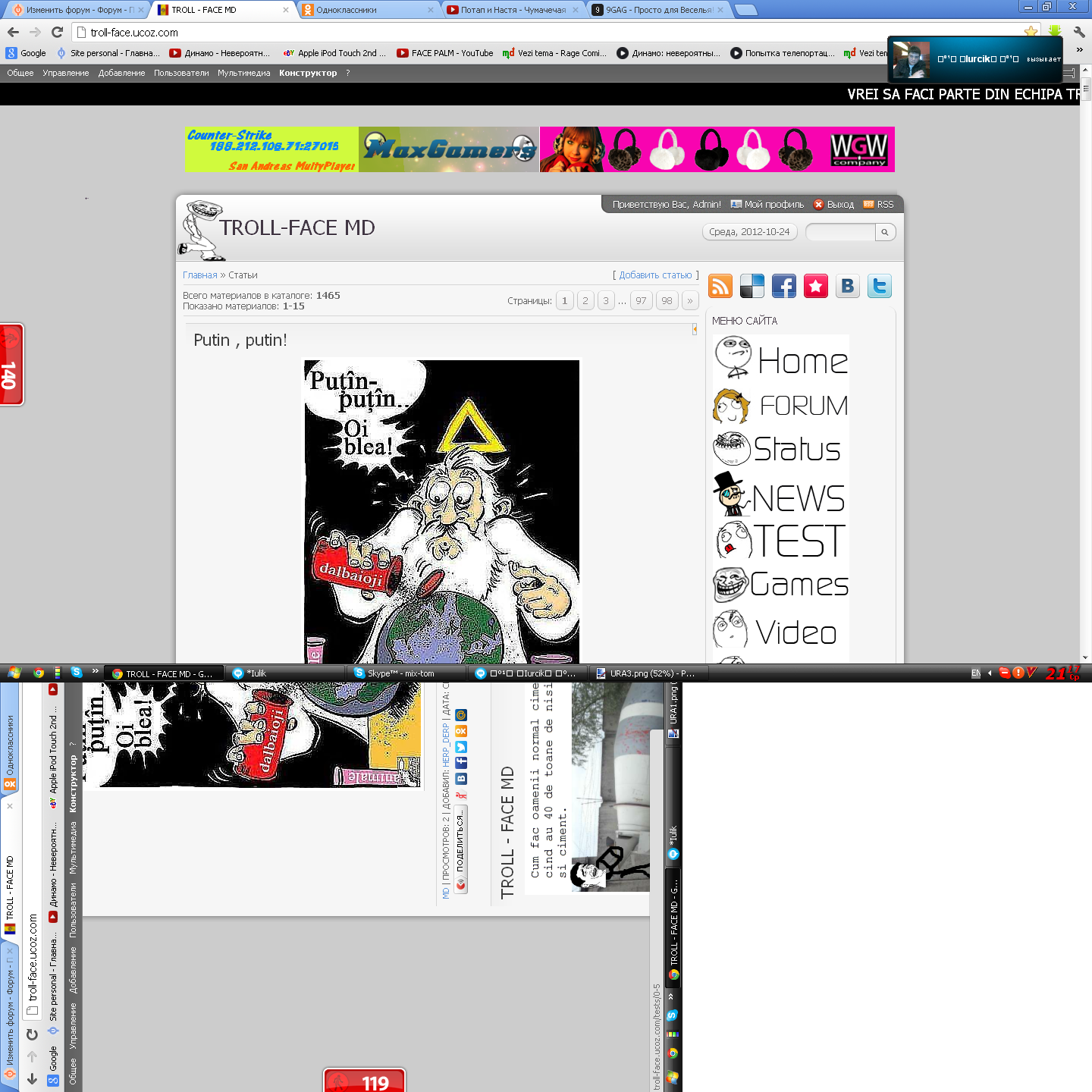Share the page via Facebook icon

pos(784,286)
